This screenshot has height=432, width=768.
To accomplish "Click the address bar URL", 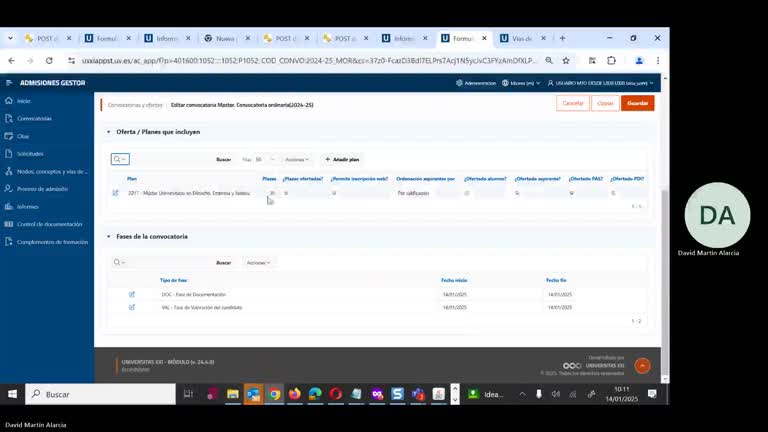I will 309,61.
